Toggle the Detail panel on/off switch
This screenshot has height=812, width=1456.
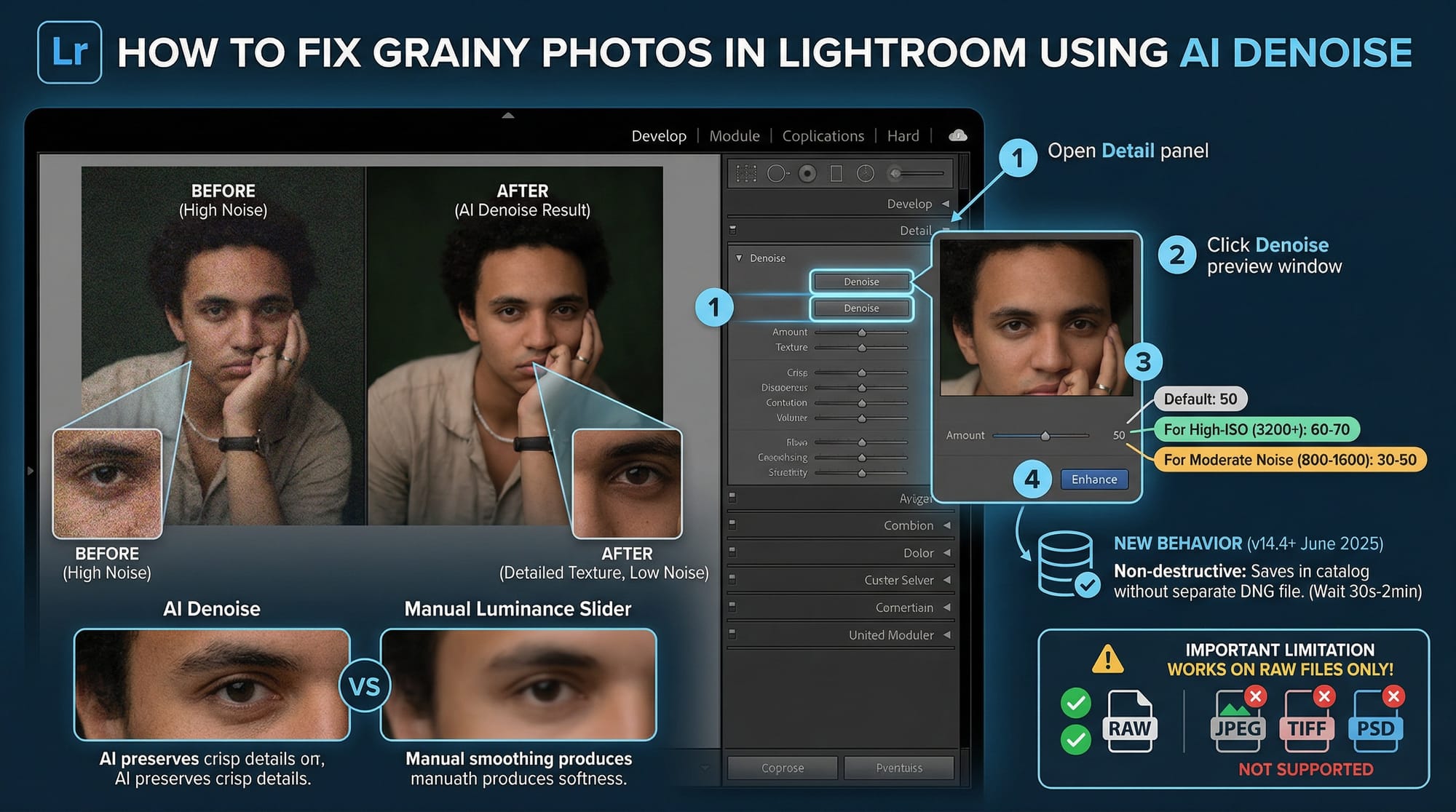pyautogui.click(x=733, y=230)
